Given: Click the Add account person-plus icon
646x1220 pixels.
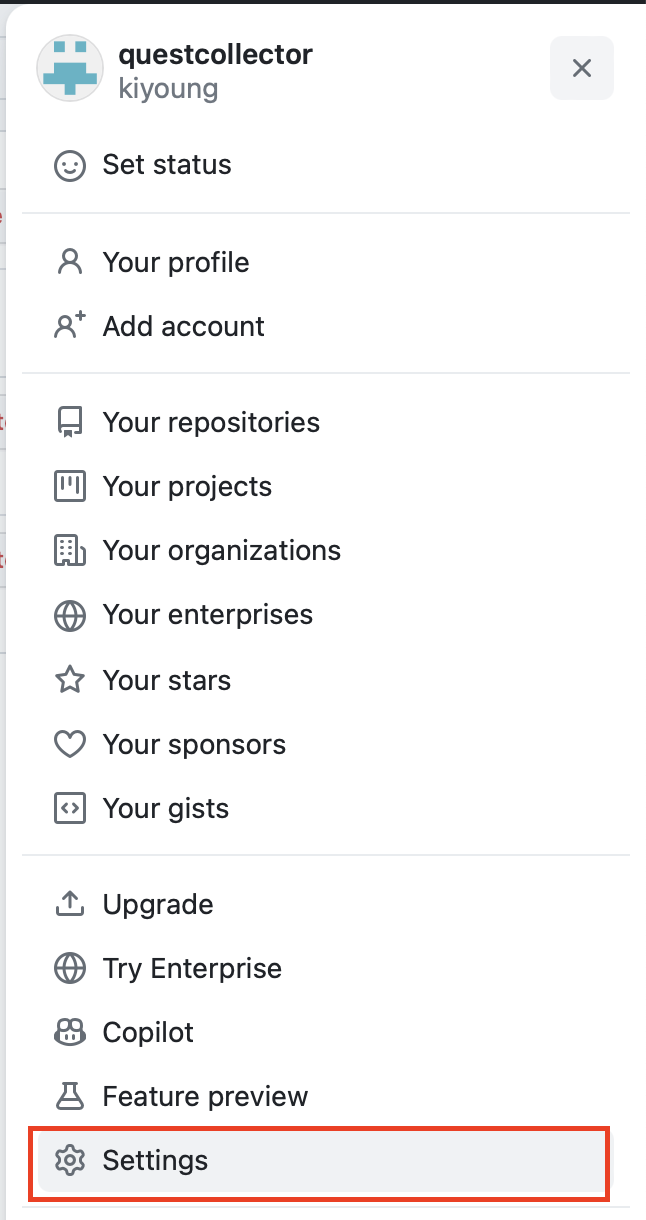Looking at the screenshot, I should [x=70, y=326].
